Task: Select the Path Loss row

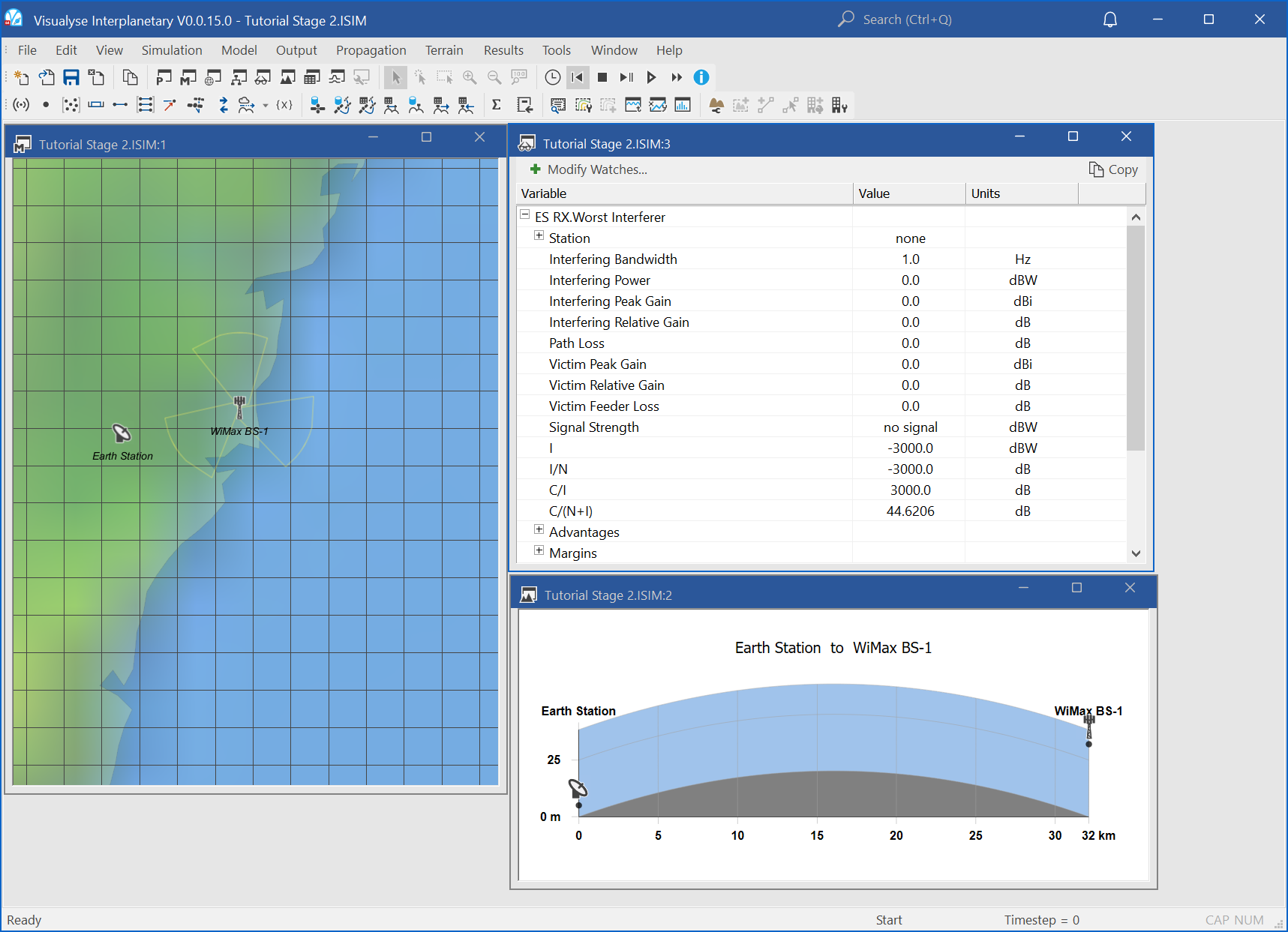Action: (x=821, y=343)
